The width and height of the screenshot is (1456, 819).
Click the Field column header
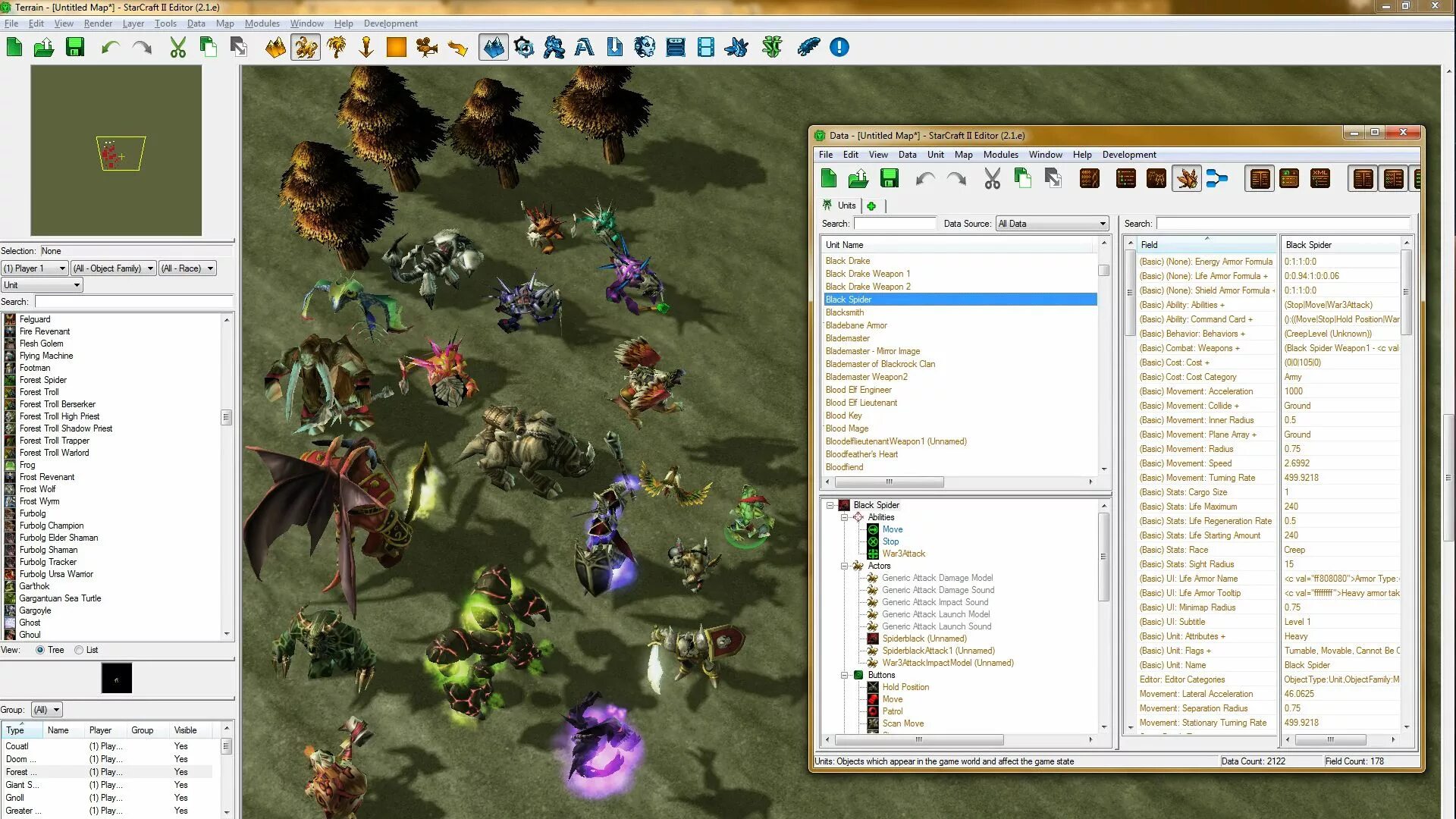coord(1207,245)
